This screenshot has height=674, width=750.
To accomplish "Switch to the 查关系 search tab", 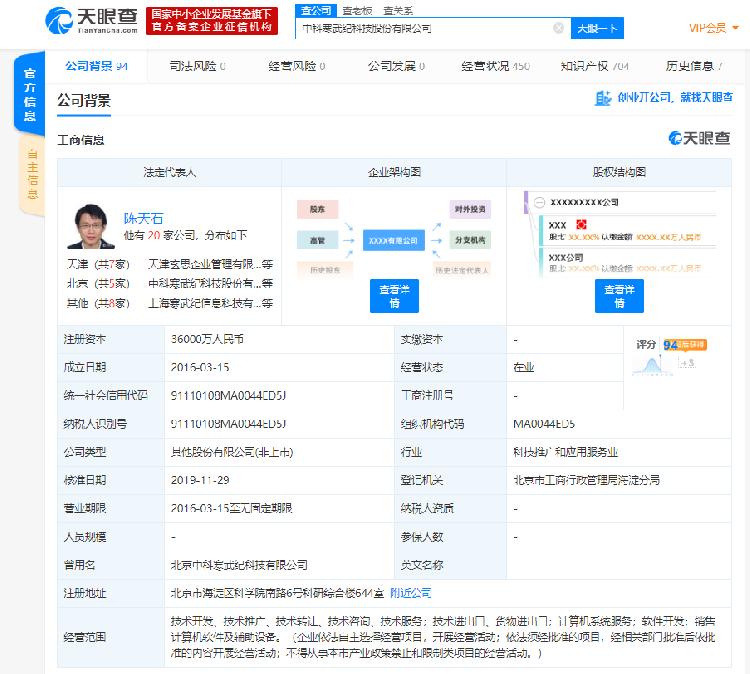I will tap(398, 11).
